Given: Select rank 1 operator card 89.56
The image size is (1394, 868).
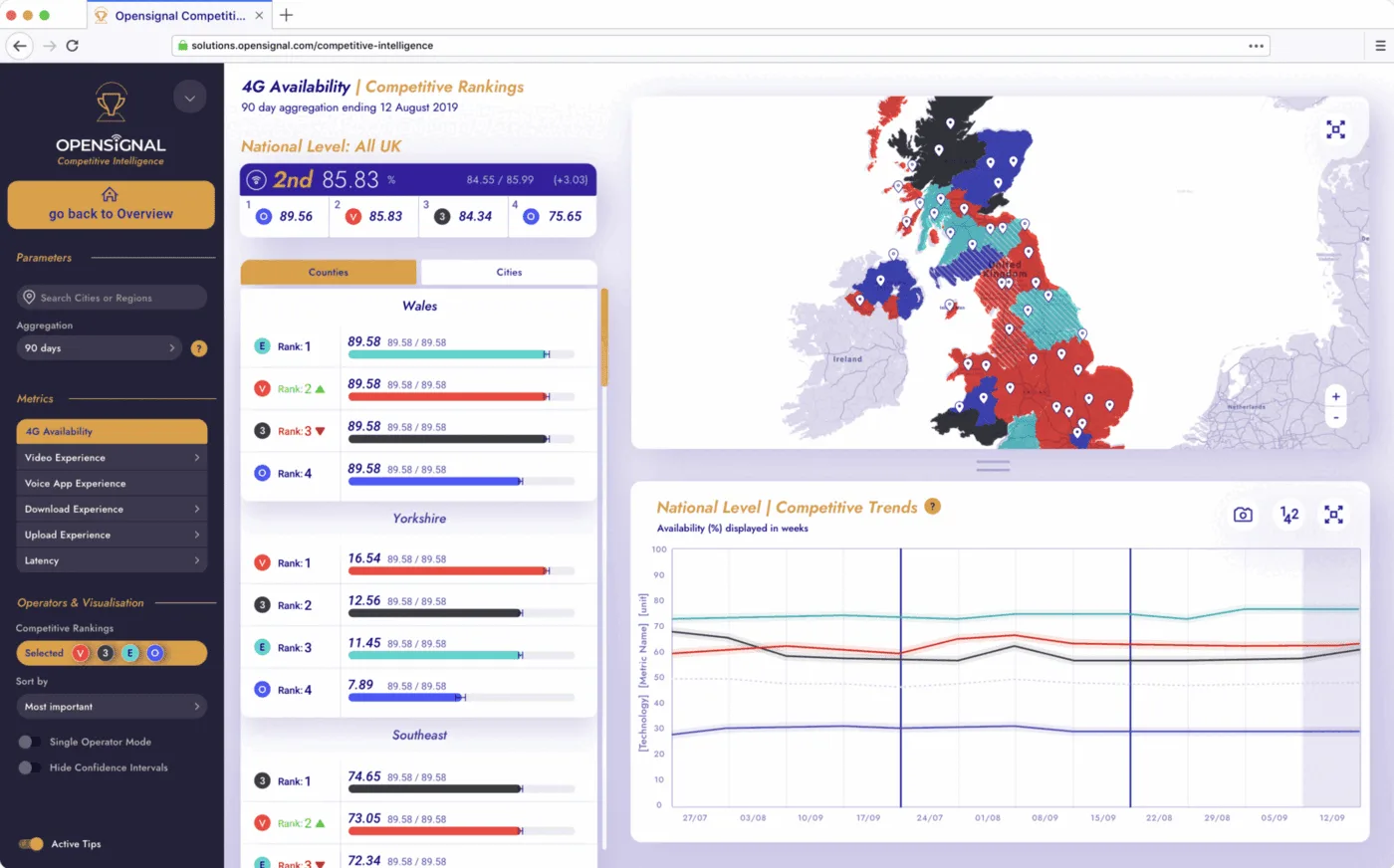Looking at the screenshot, I should 285,216.
